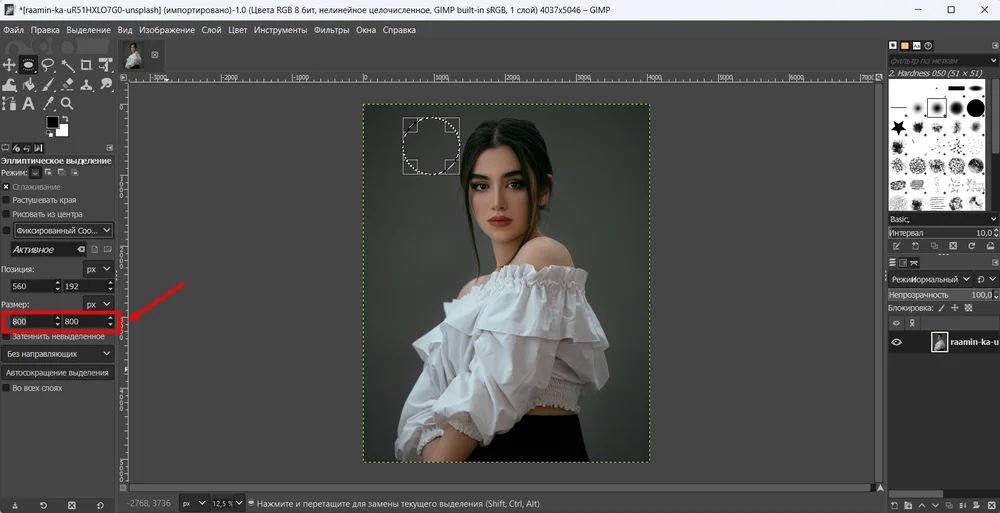The image size is (1000, 513).
Task: Select the Move tool in toolbox
Action: click(10, 65)
